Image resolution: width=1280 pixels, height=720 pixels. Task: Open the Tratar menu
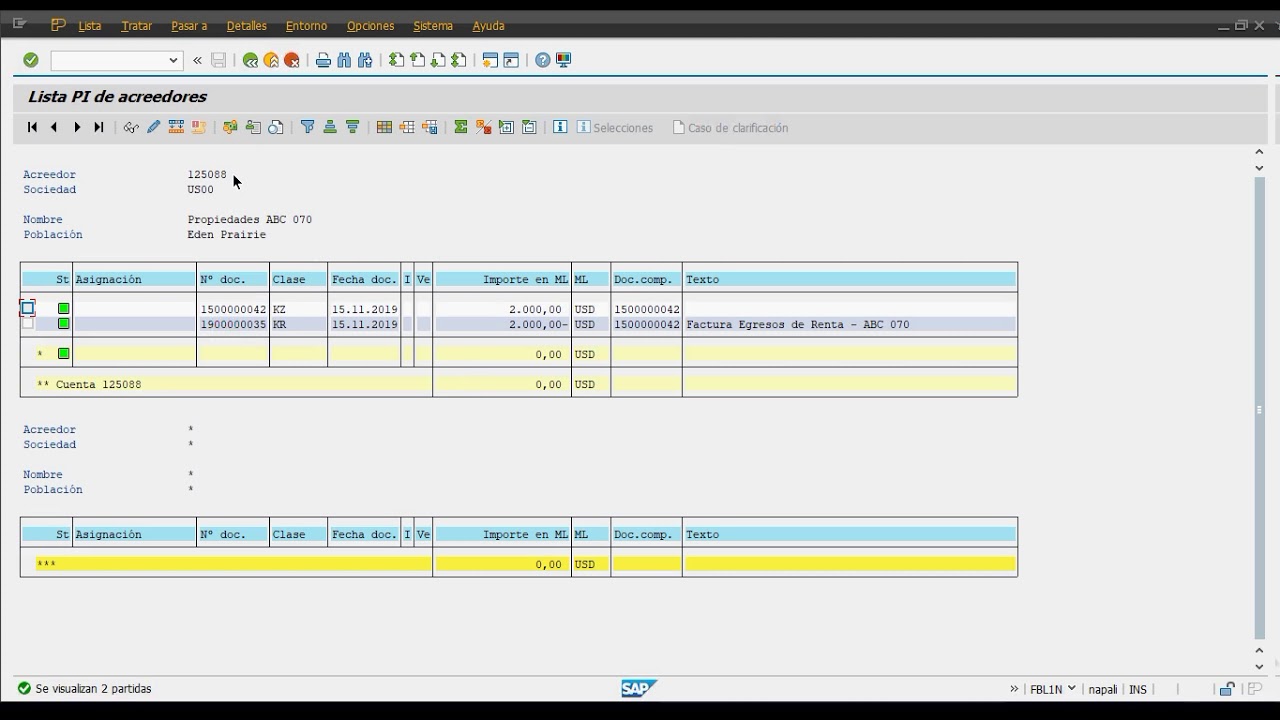click(136, 26)
